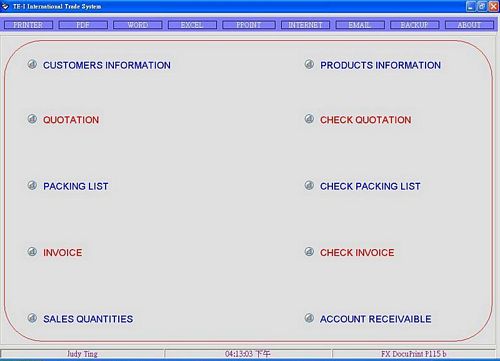Viewport: 500px width, 361px height.
Task: Click the Judy Ting status bar entry
Action: click(x=82, y=354)
